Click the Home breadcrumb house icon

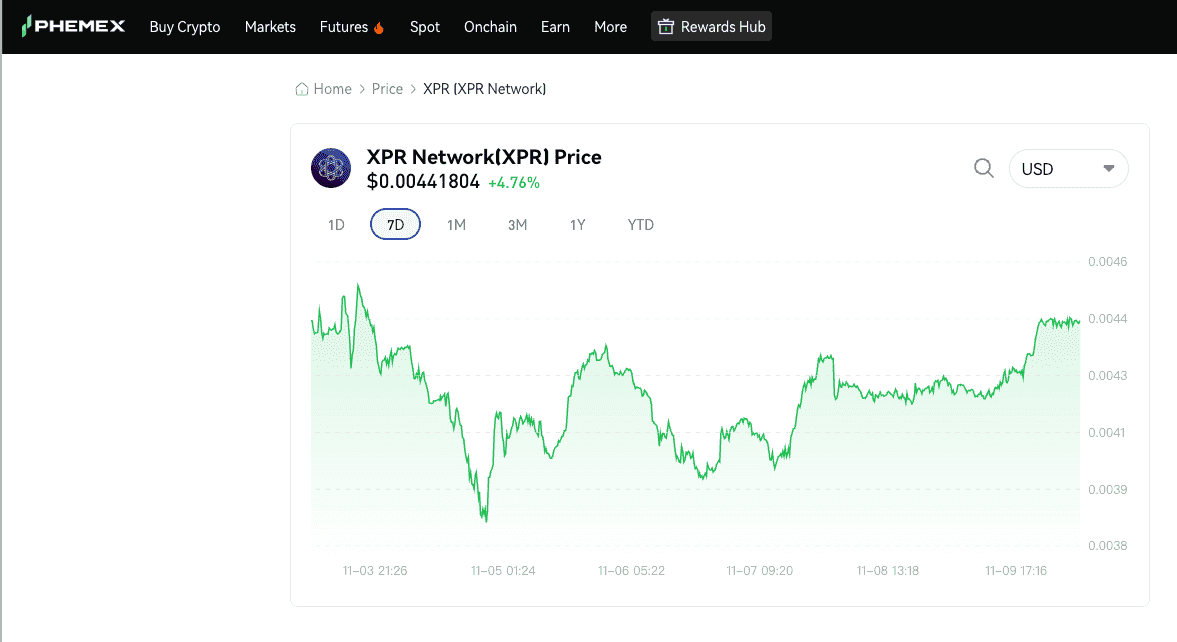click(299, 88)
